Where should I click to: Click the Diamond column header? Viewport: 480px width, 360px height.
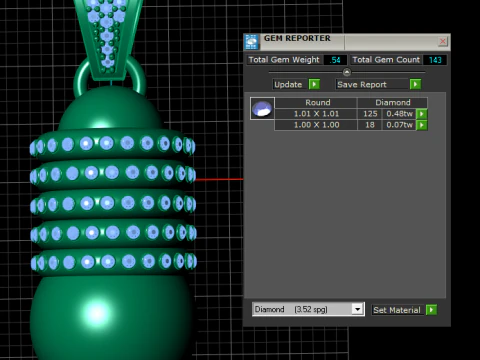[393, 102]
